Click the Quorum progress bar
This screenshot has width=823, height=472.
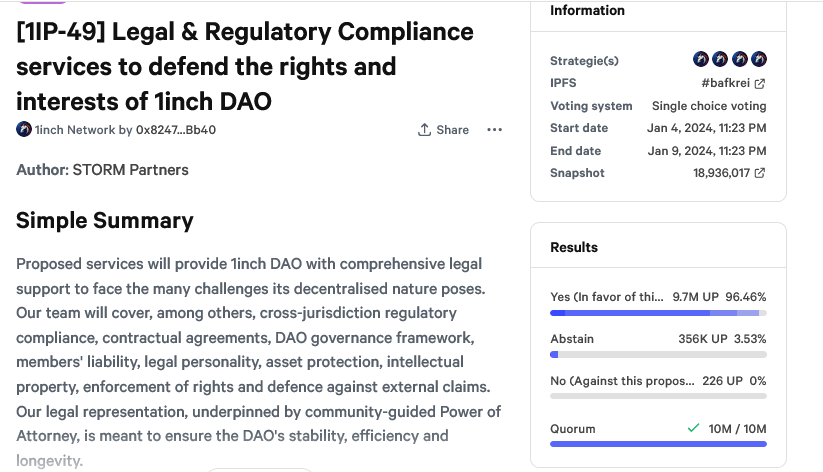pos(658,444)
